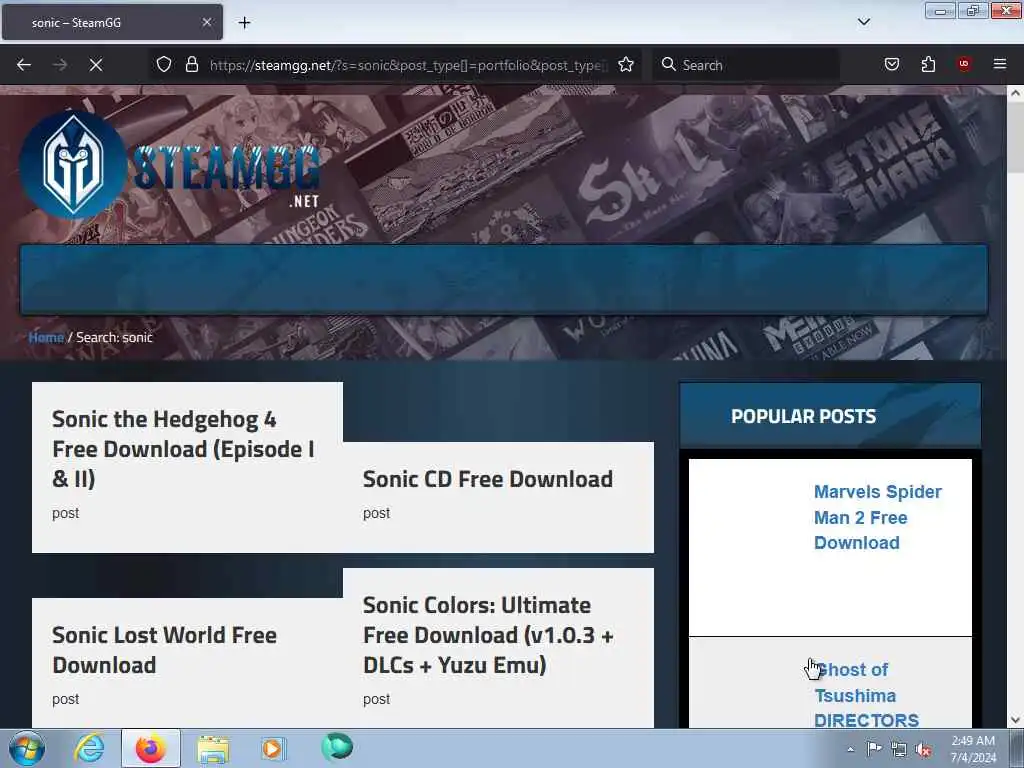Viewport: 1024px width, 768px height.
Task: Bookmark this page with the star
Action: pos(626,64)
